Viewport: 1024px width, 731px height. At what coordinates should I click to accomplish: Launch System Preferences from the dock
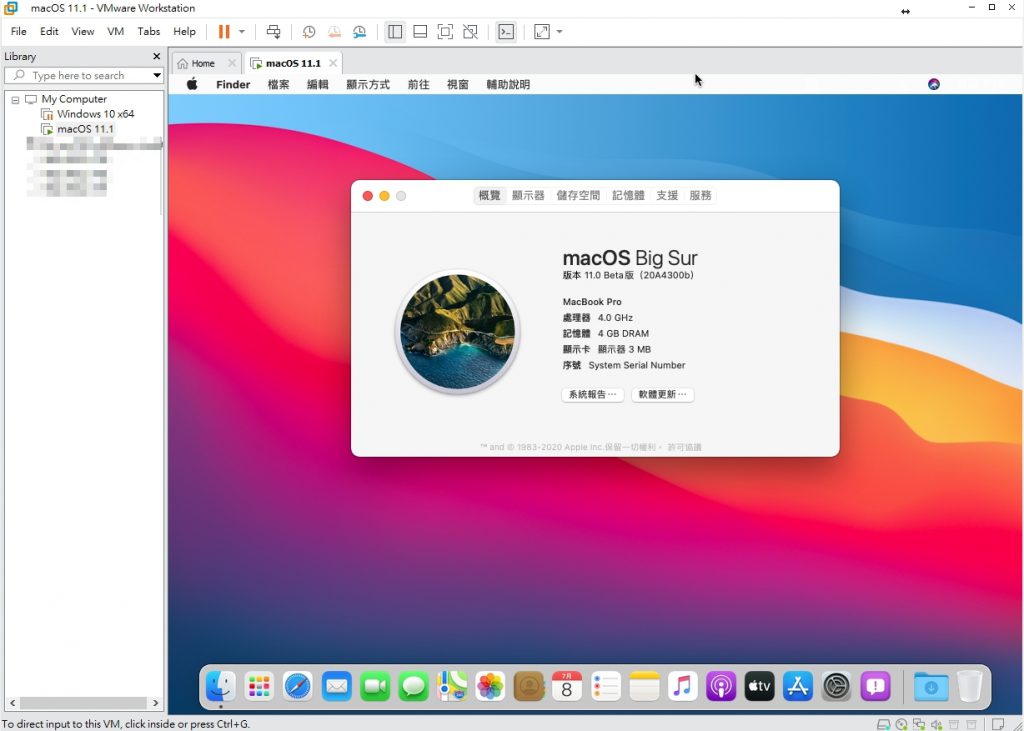coord(836,686)
